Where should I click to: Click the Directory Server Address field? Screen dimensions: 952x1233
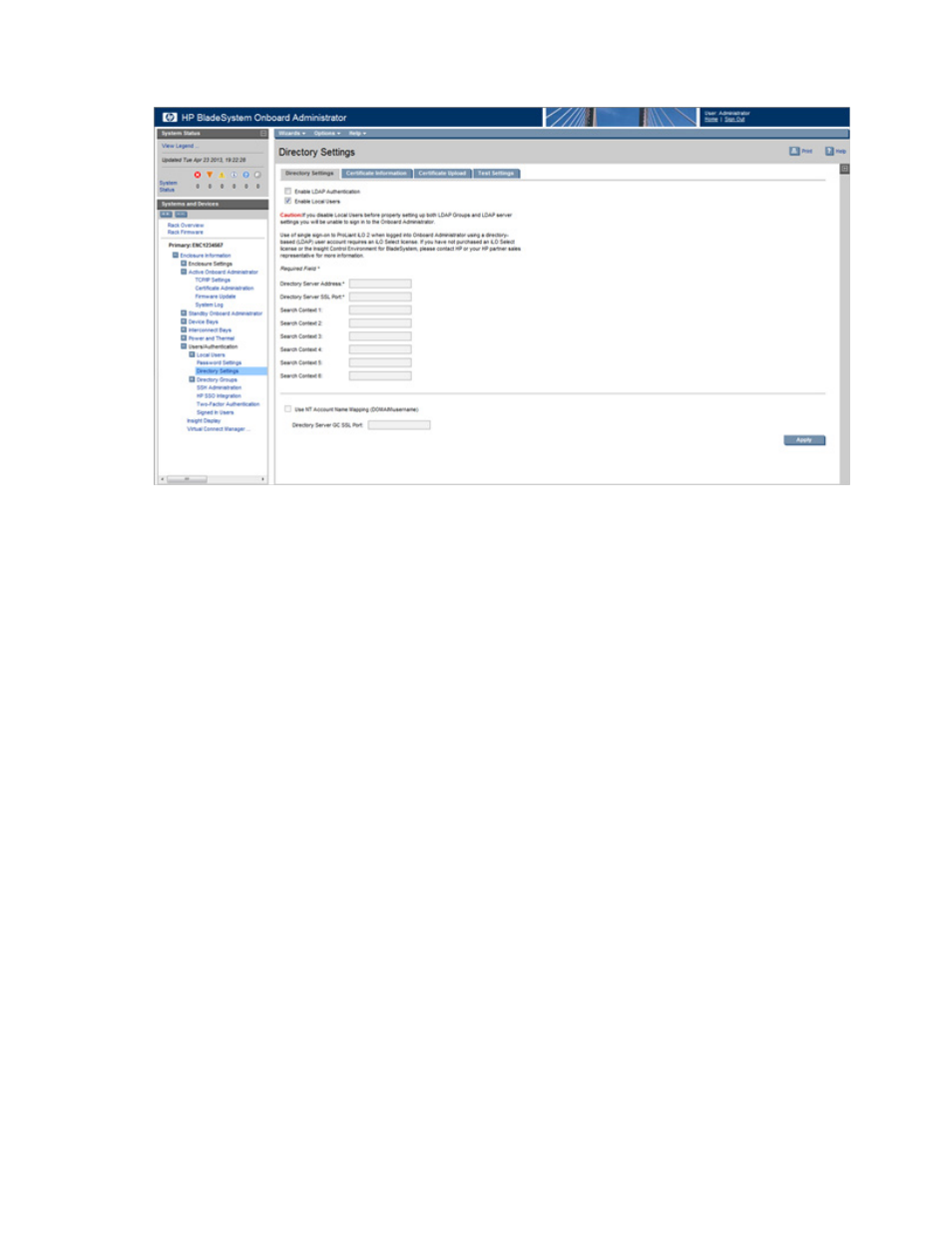pyautogui.click(x=379, y=284)
